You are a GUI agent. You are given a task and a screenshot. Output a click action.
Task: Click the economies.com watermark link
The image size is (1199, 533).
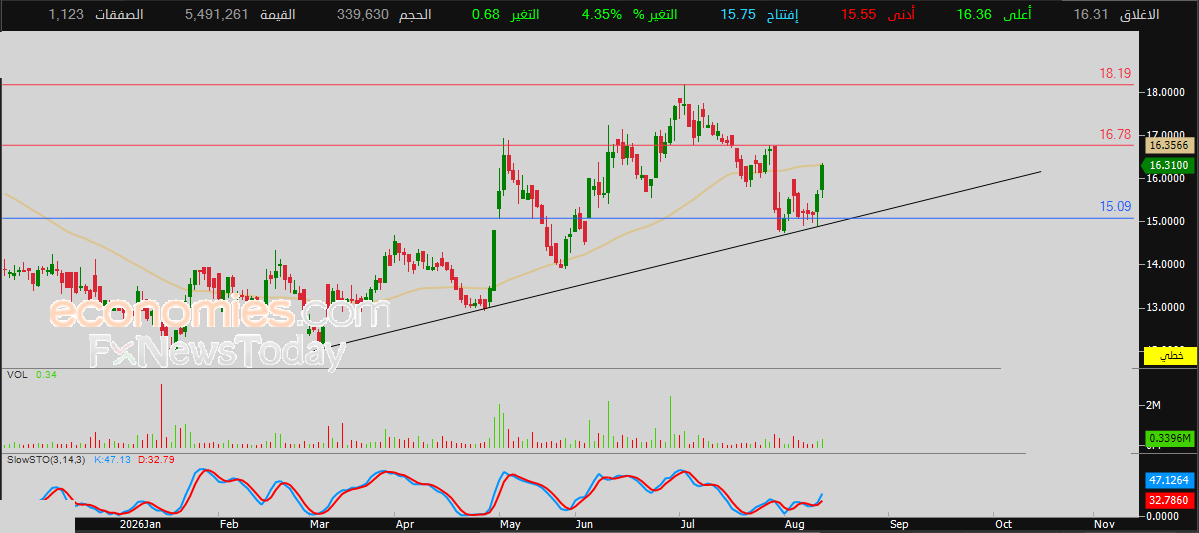click(220, 313)
